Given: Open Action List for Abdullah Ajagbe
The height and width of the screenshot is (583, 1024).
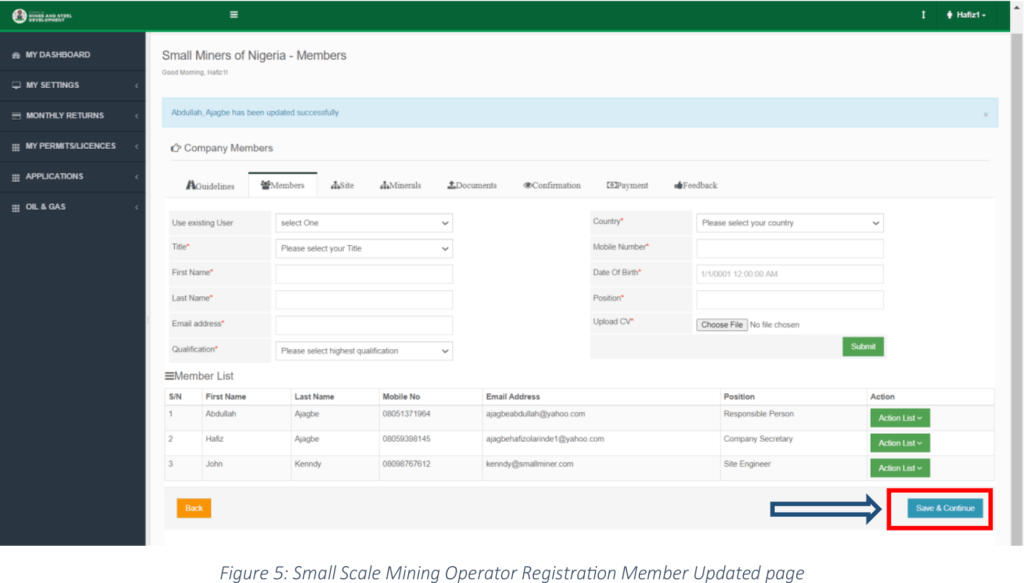Looking at the screenshot, I should click(899, 418).
